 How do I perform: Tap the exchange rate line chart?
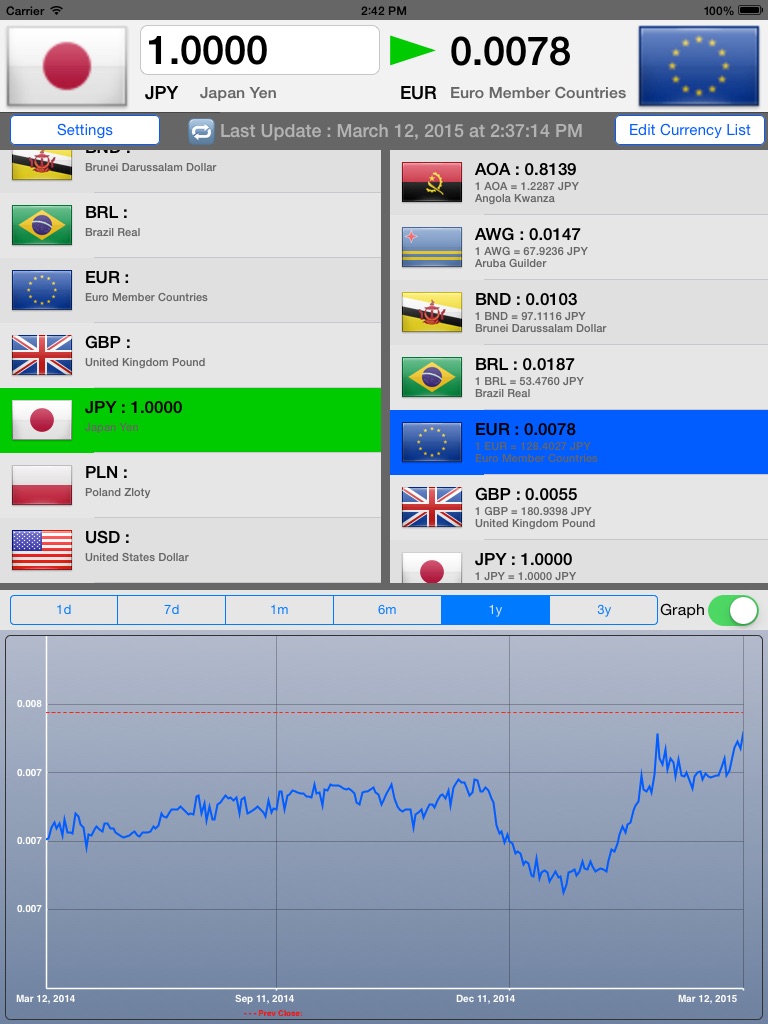(384, 826)
